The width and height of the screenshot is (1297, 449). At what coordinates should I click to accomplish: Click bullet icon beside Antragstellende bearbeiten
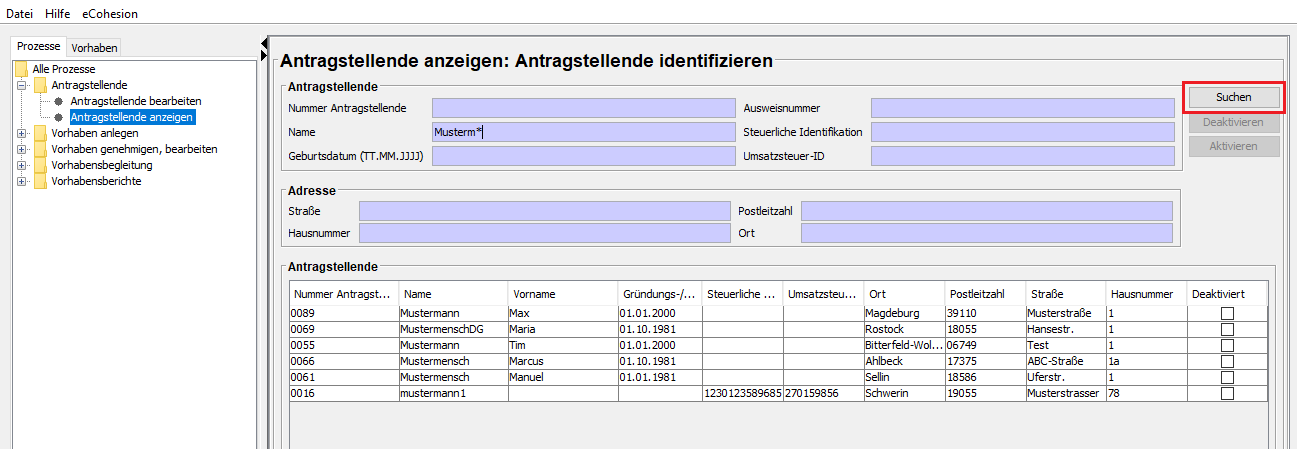[x=58, y=101]
